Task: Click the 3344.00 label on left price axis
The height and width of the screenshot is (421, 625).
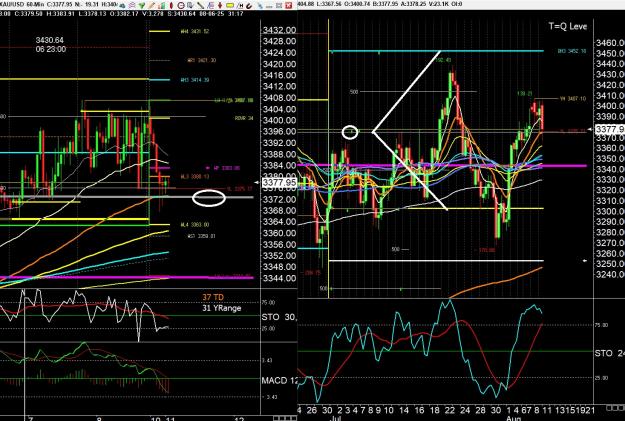Action: coord(279,278)
